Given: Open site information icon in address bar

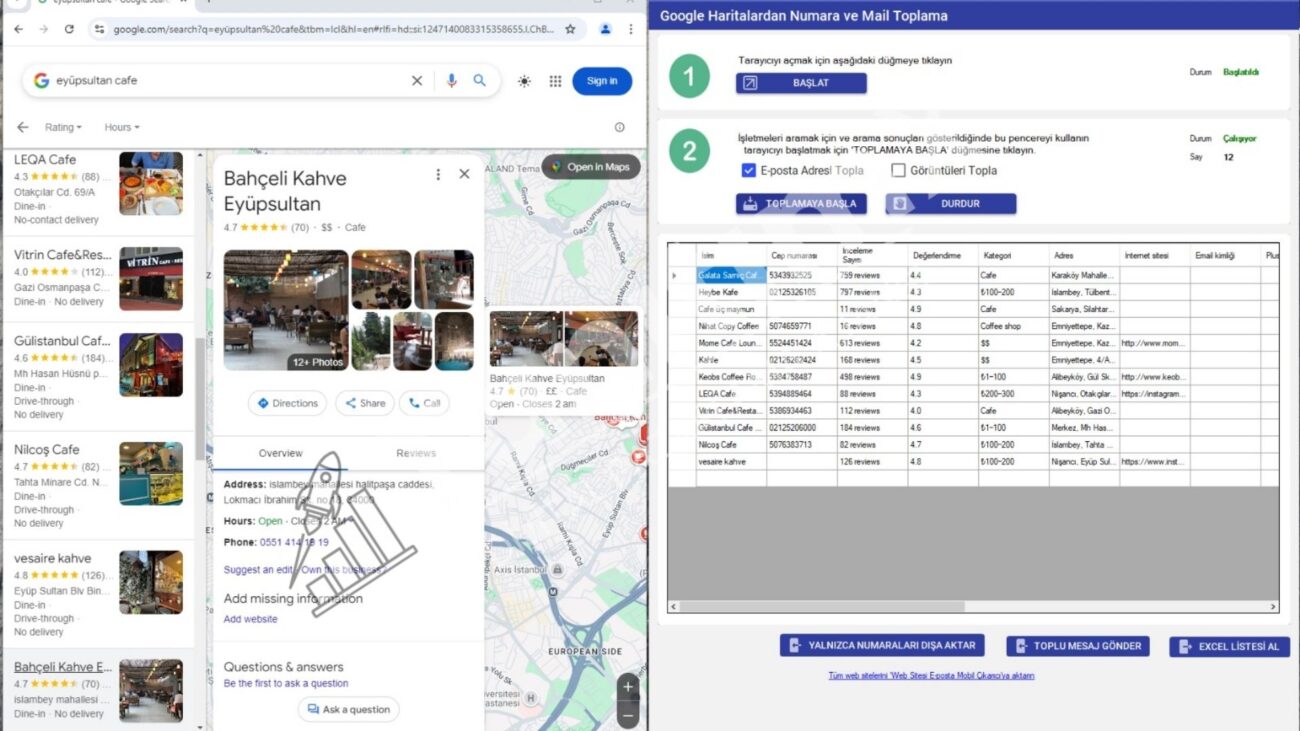Looking at the screenshot, I should pos(98,29).
